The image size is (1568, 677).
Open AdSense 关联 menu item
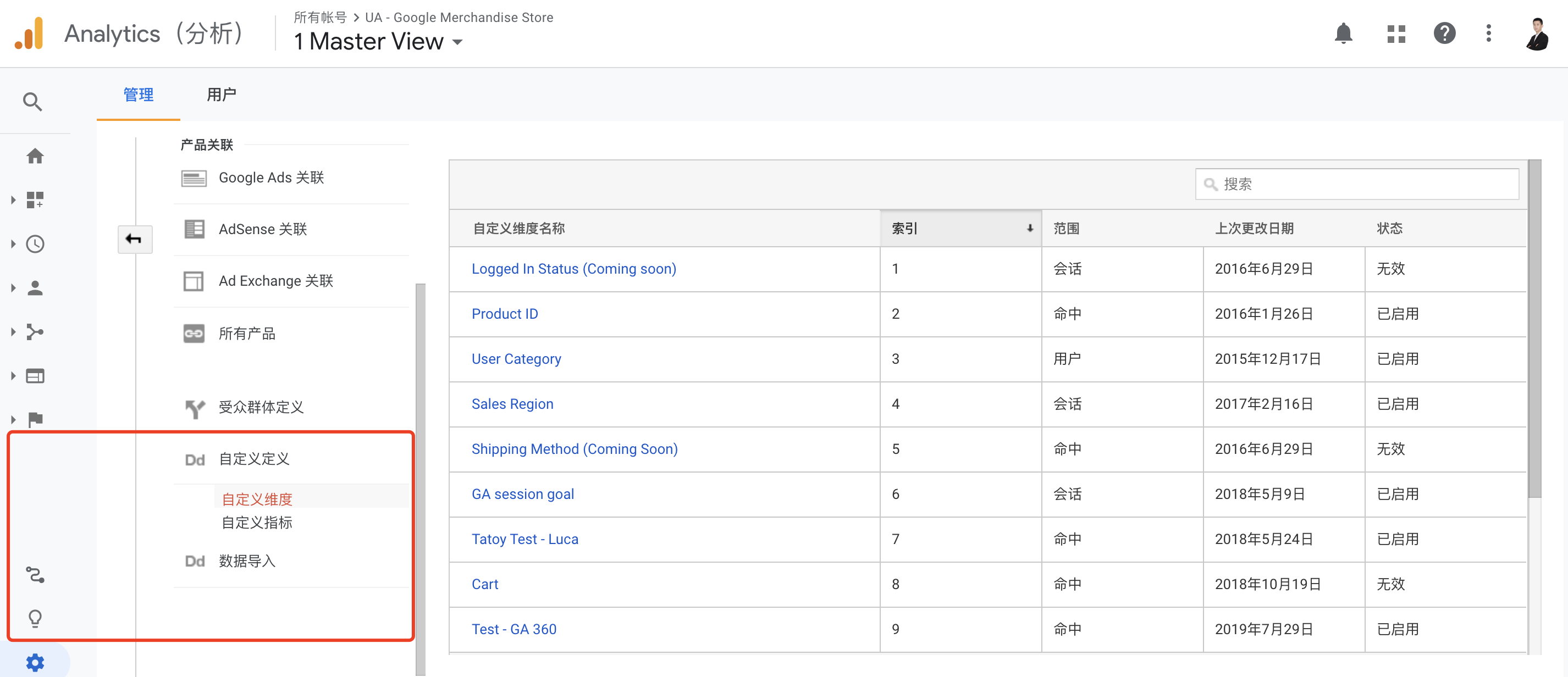point(262,229)
